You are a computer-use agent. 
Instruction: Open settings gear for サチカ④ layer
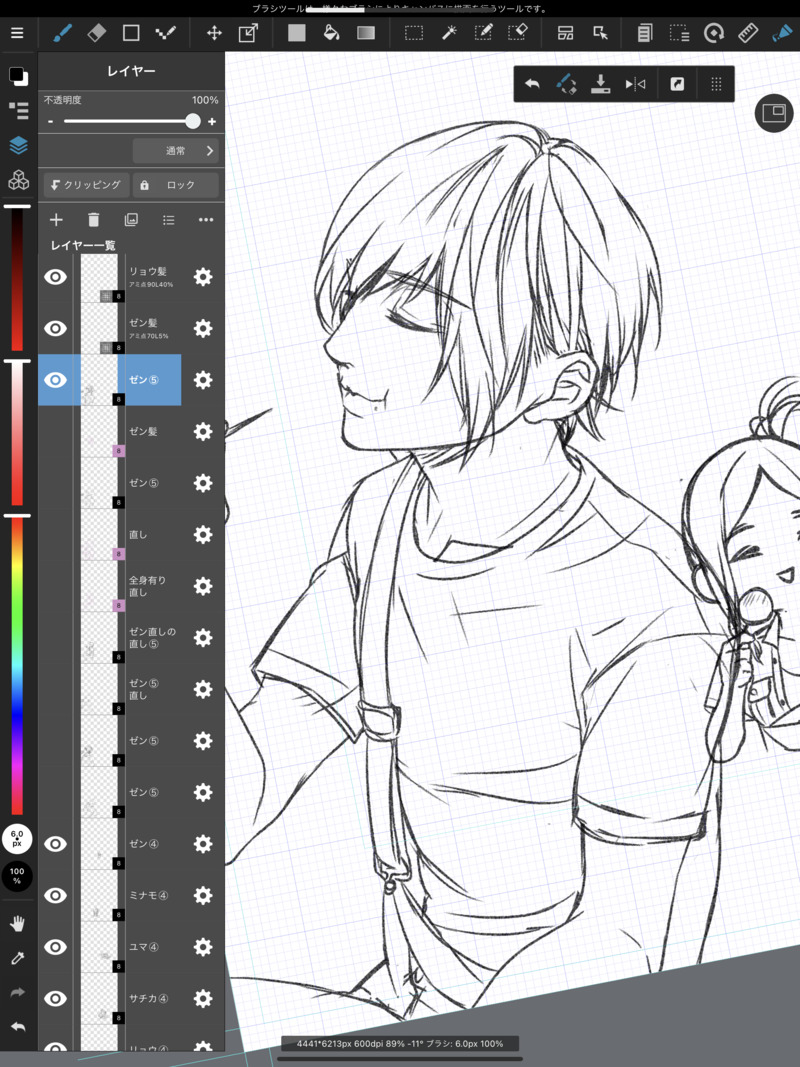[203, 998]
